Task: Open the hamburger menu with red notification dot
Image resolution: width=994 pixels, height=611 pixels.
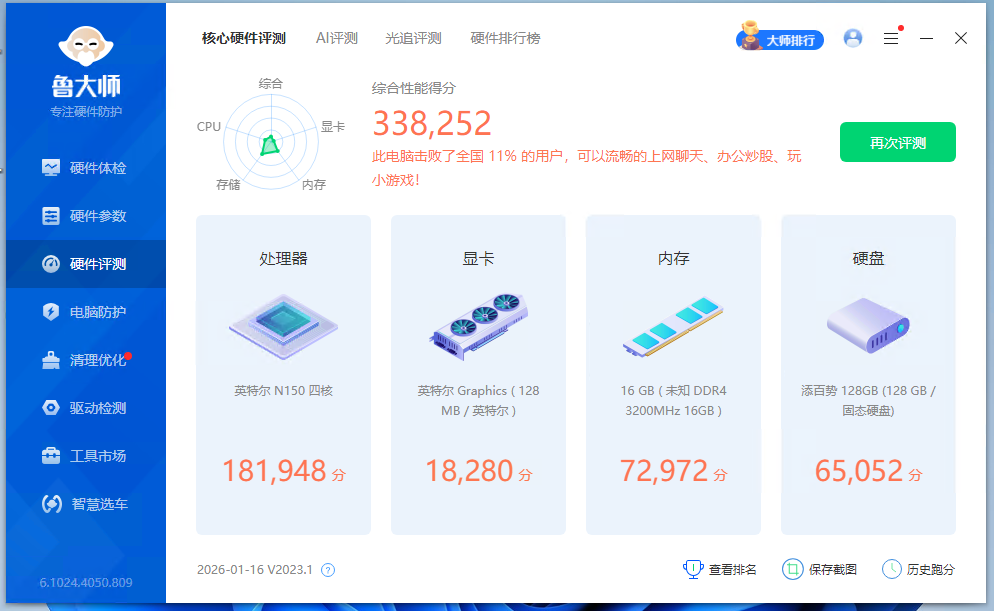Action: point(891,38)
